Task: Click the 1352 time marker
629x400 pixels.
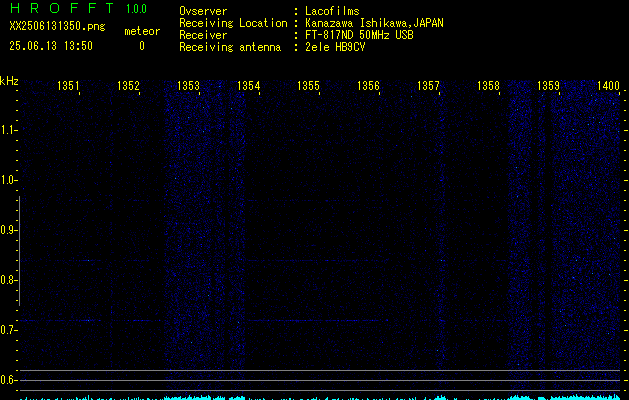Action: point(128,85)
